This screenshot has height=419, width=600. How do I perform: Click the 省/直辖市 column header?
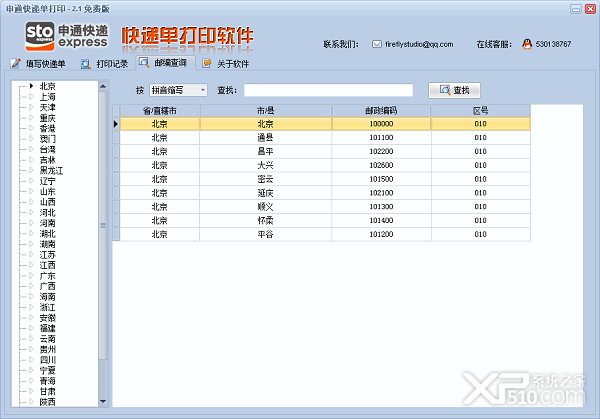(160, 111)
